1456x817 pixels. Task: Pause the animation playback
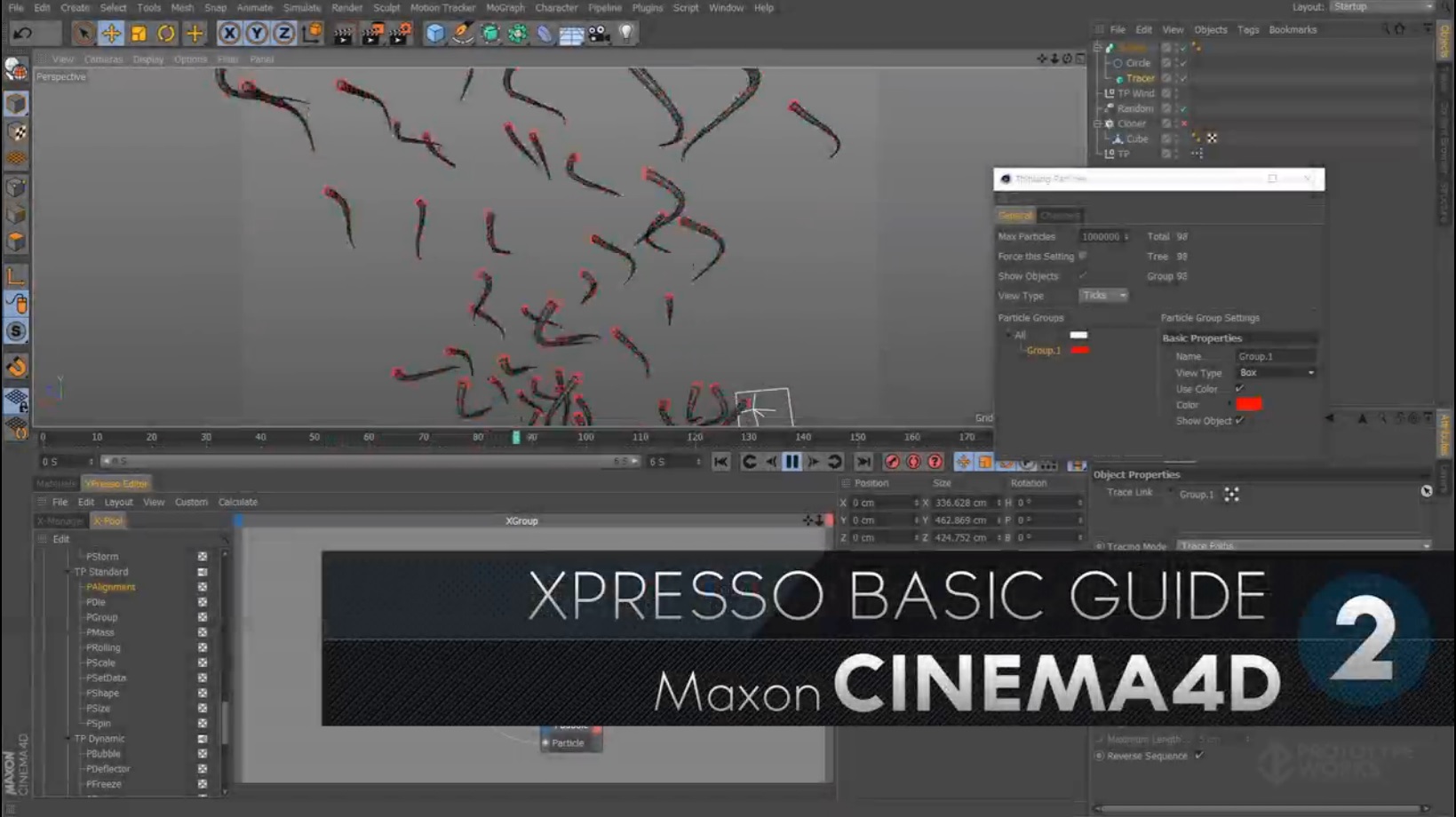click(792, 462)
